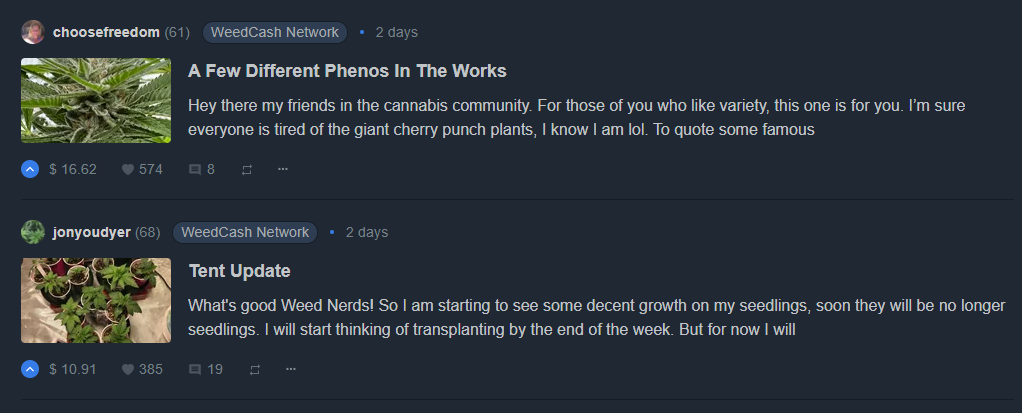This screenshot has width=1022, height=413.
Task: Expand payout details for $16.62
Action: pyautogui.click(x=73, y=169)
